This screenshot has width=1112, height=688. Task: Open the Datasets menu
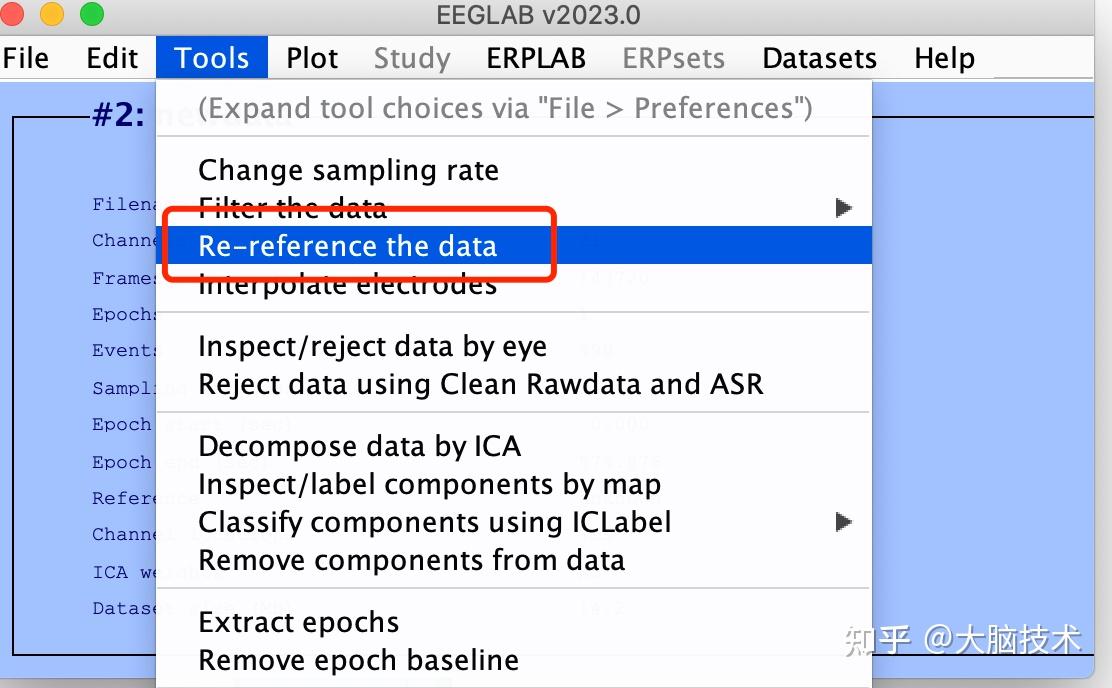coord(819,58)
